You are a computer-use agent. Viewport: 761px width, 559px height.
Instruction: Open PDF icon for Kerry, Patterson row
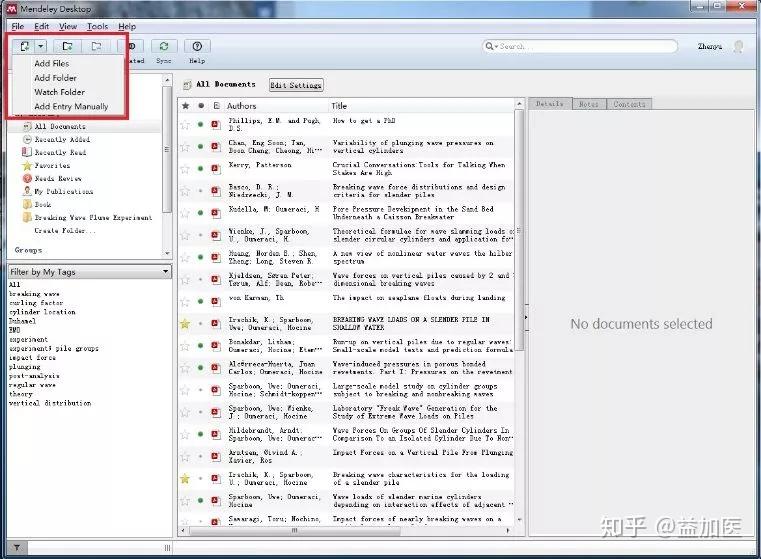(x=215, y=169)
